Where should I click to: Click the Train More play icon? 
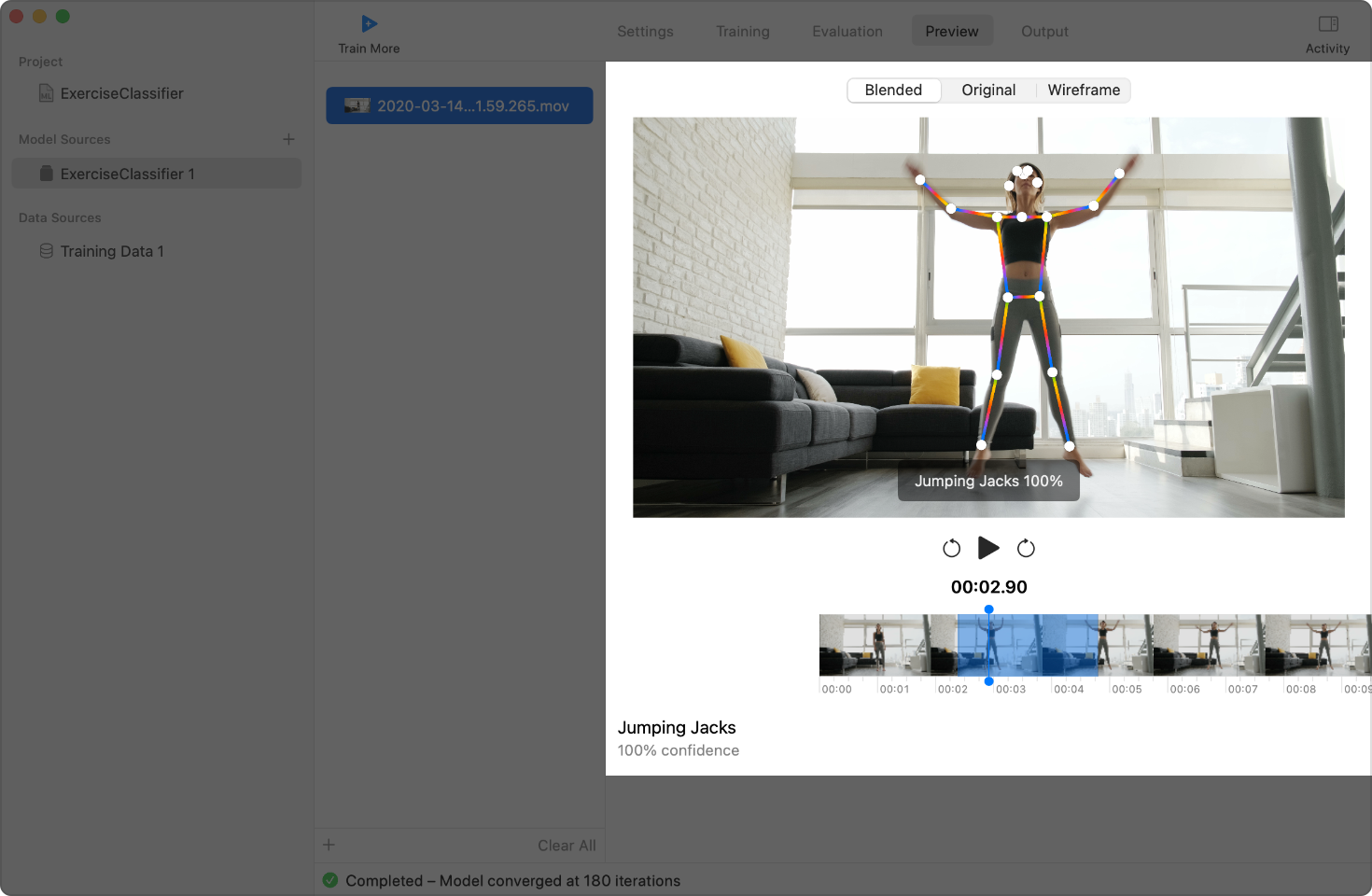click(x=369, y=24)
